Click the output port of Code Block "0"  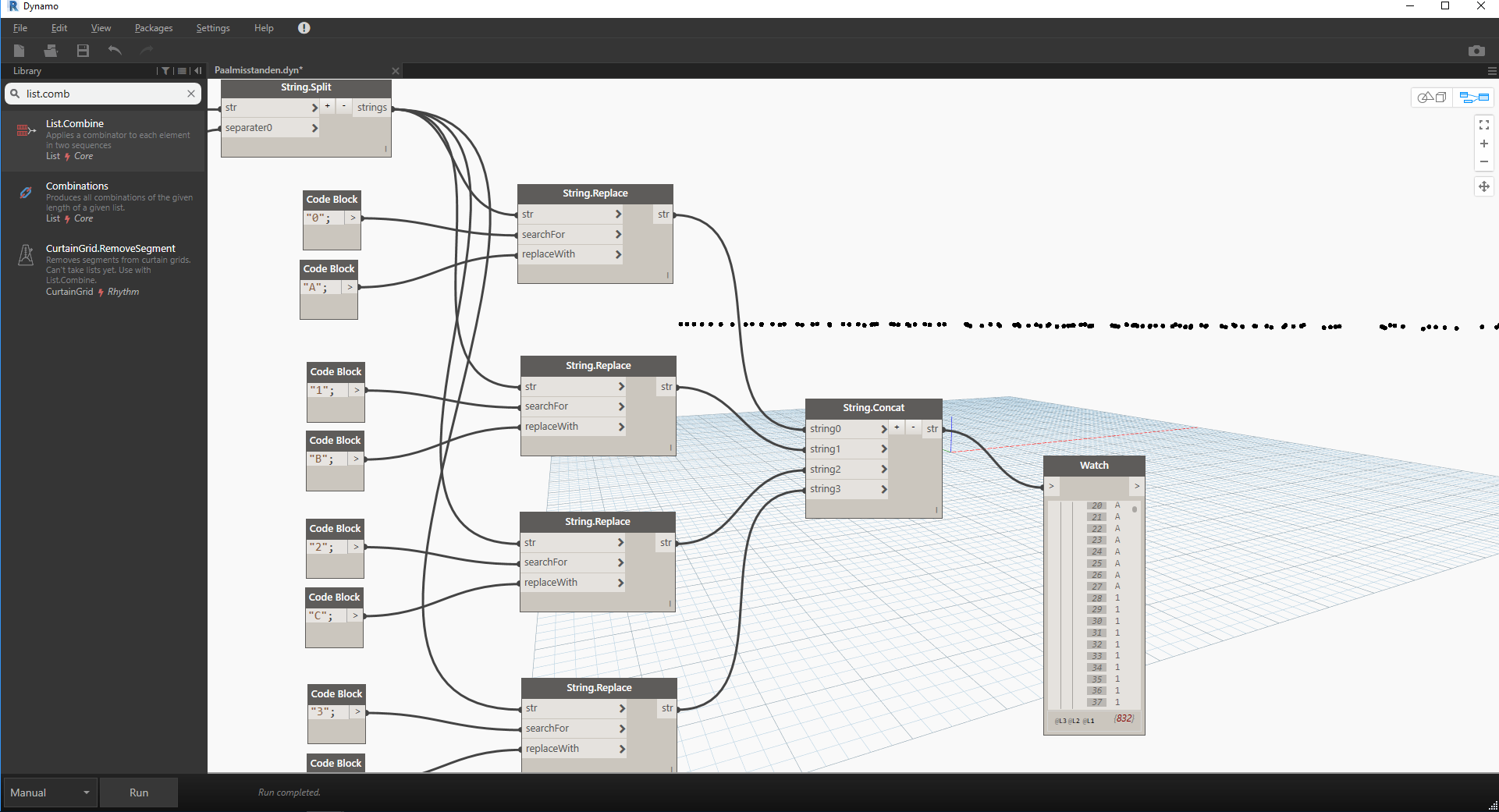pyautogui.click(x=353, y=218)
